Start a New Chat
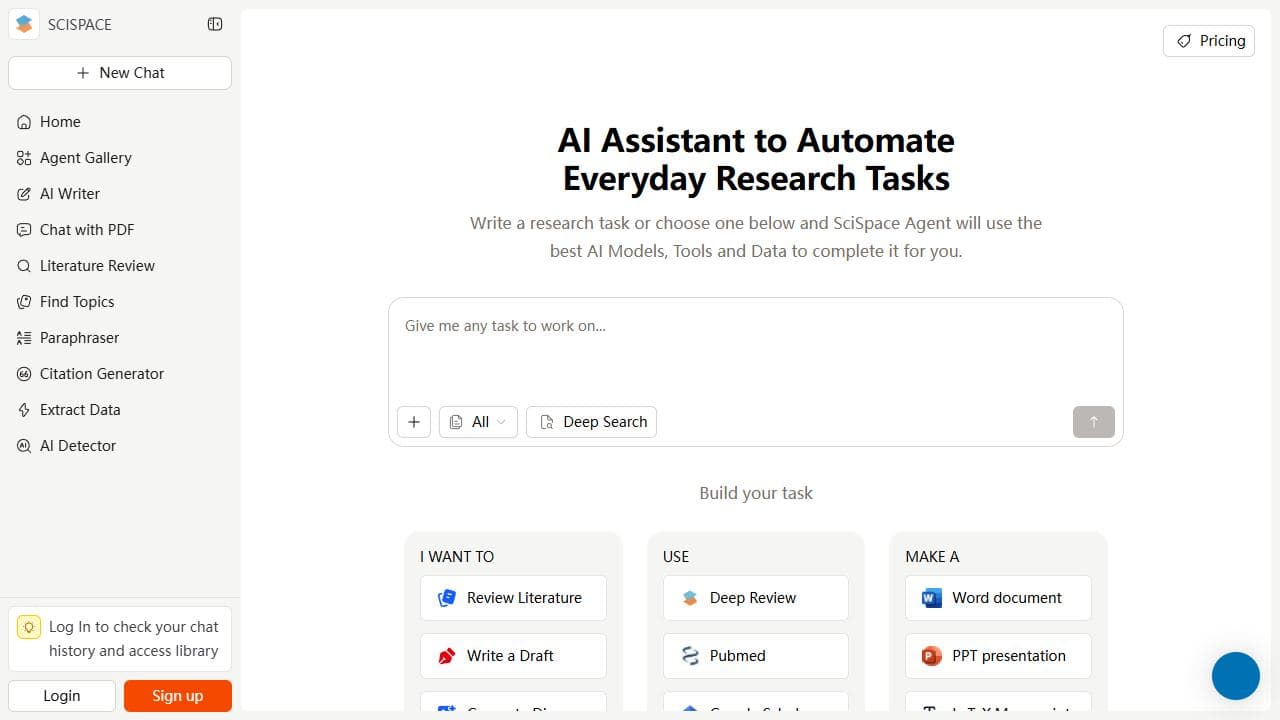1280x720 pixels. click(120, 73)
